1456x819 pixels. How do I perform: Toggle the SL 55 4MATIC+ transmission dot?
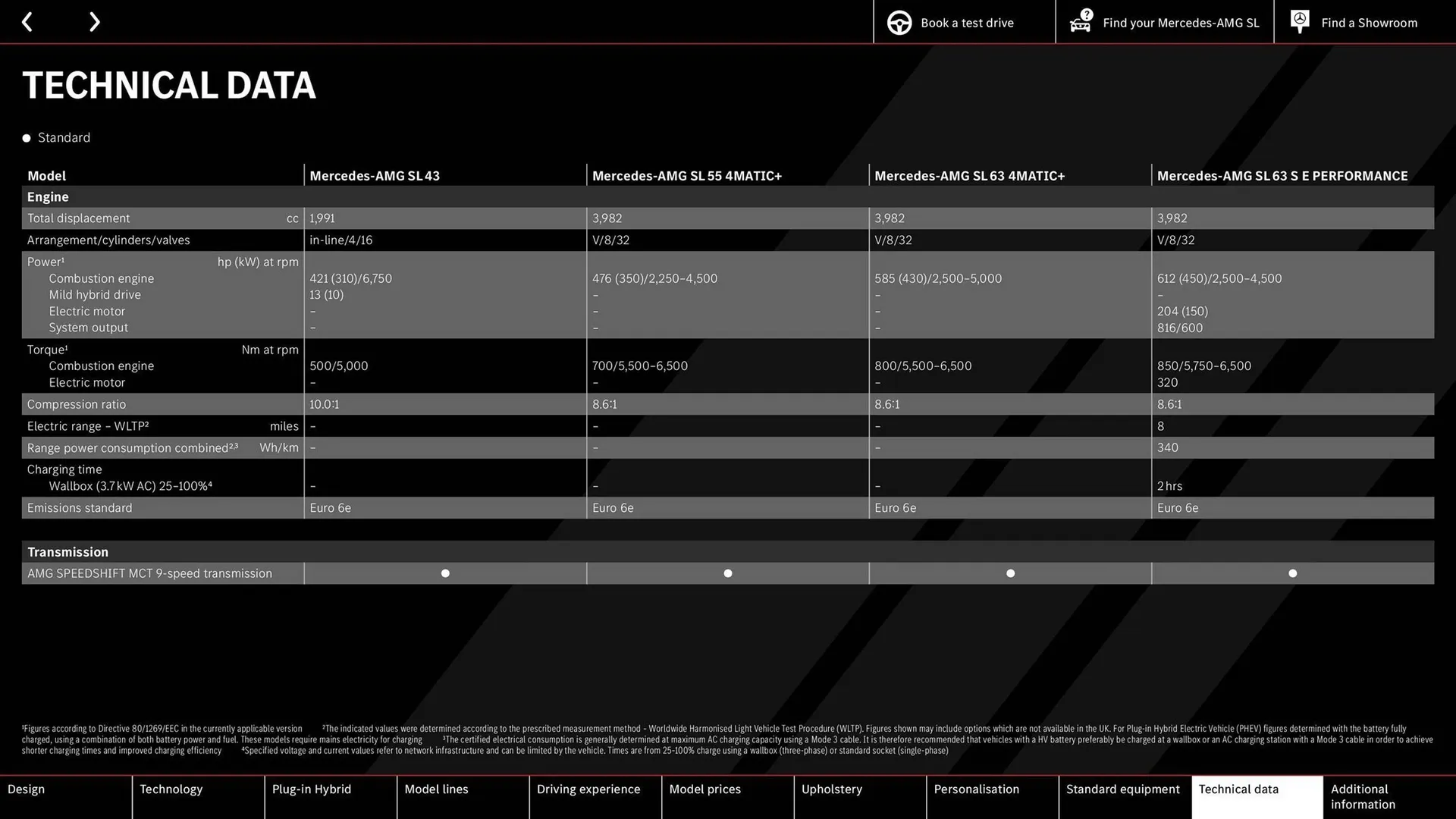coord(727,573)
